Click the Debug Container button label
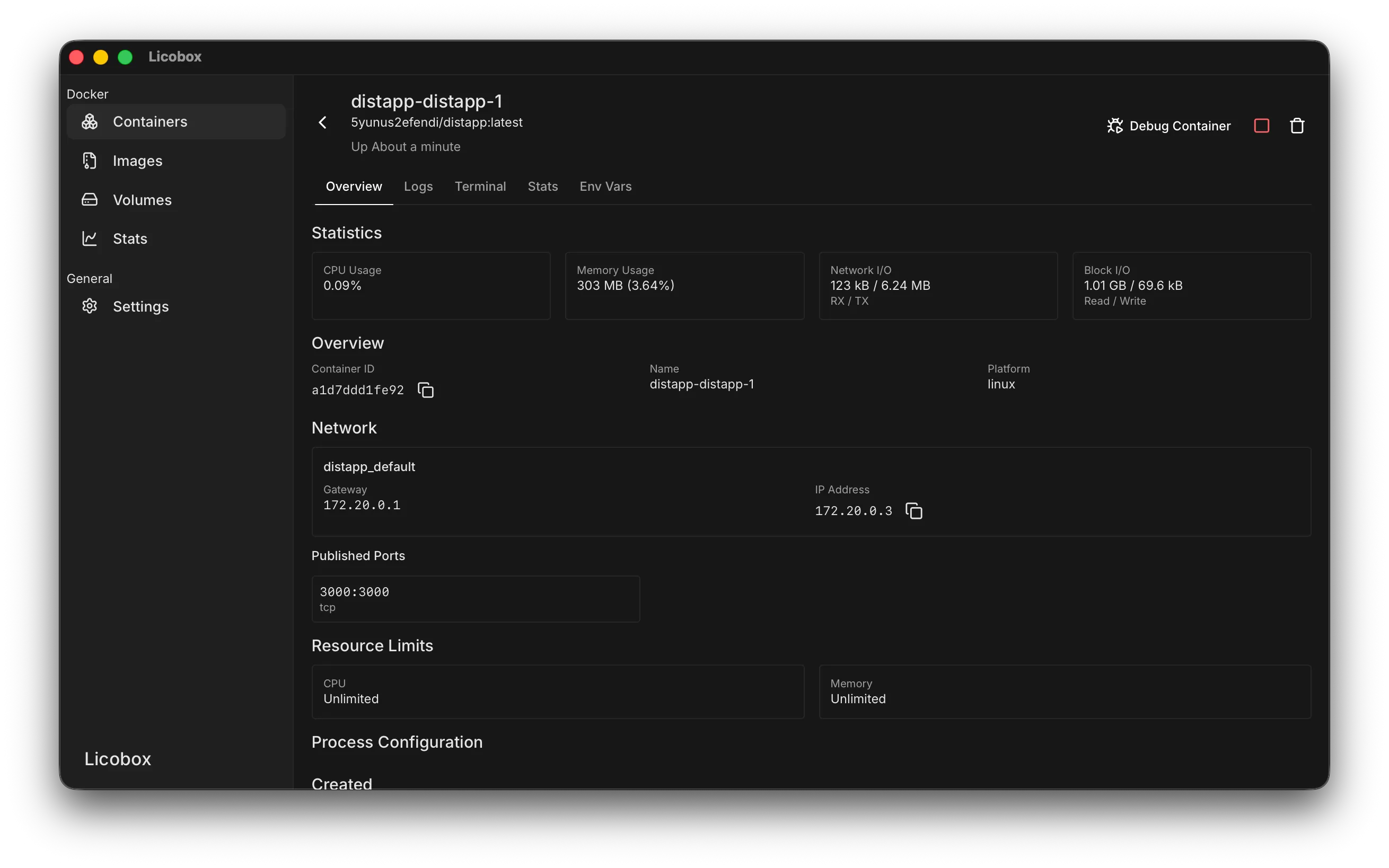The width and height of the screenshot is (1389, 868). coord(1180,126)
